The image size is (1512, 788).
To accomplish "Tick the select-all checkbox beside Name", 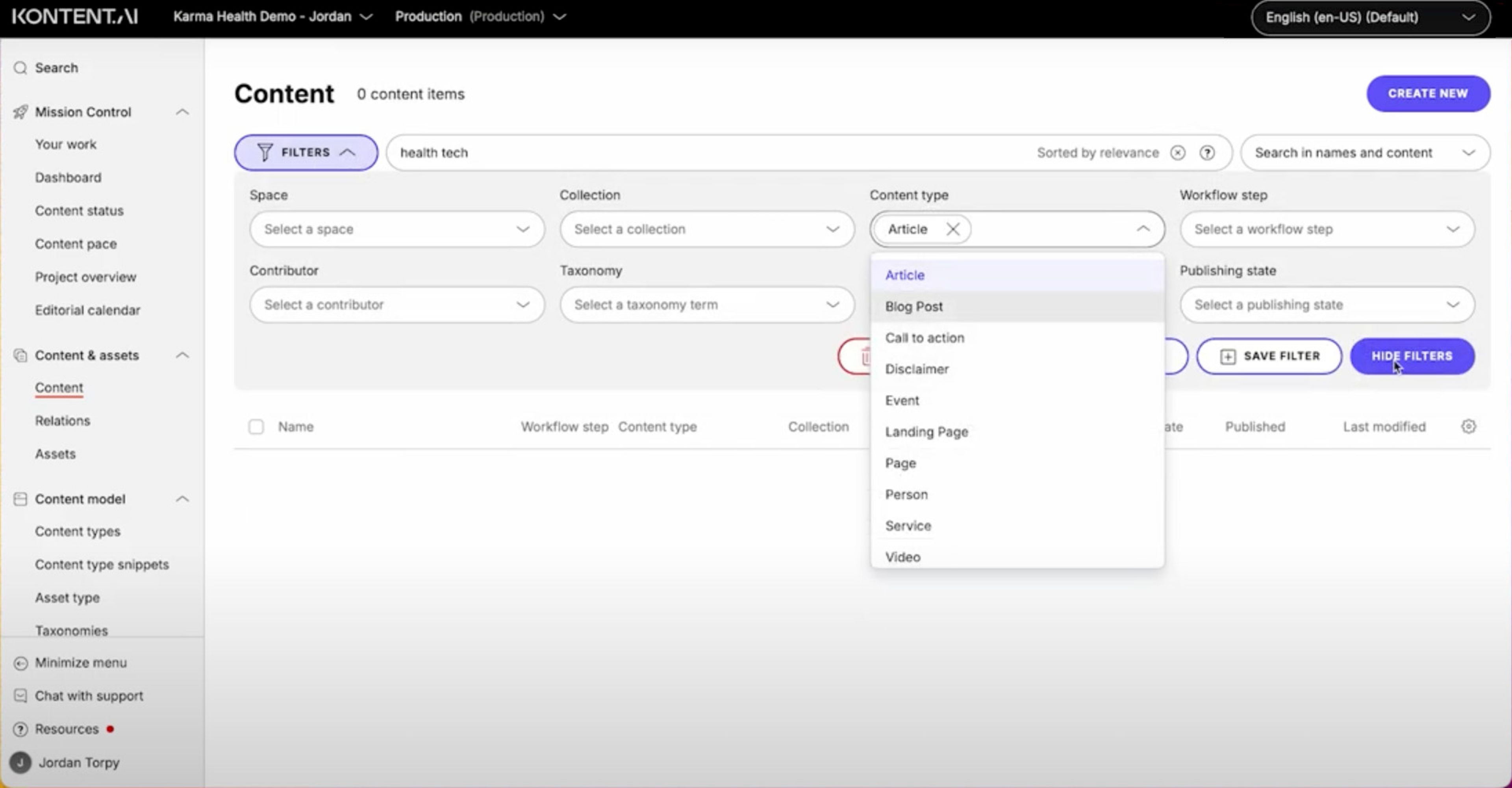I will 256,427.
